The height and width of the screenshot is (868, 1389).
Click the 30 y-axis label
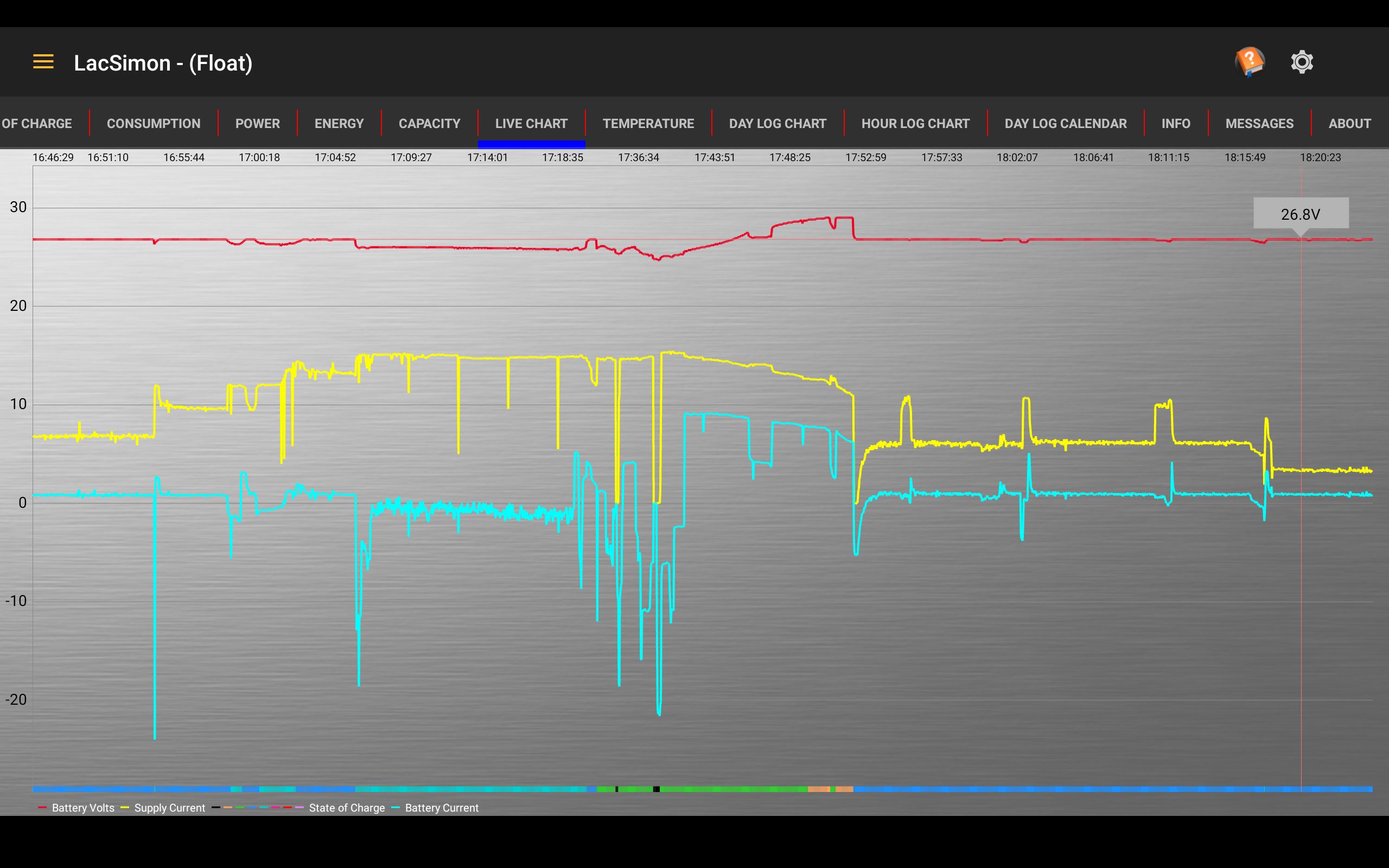point(18,207)
